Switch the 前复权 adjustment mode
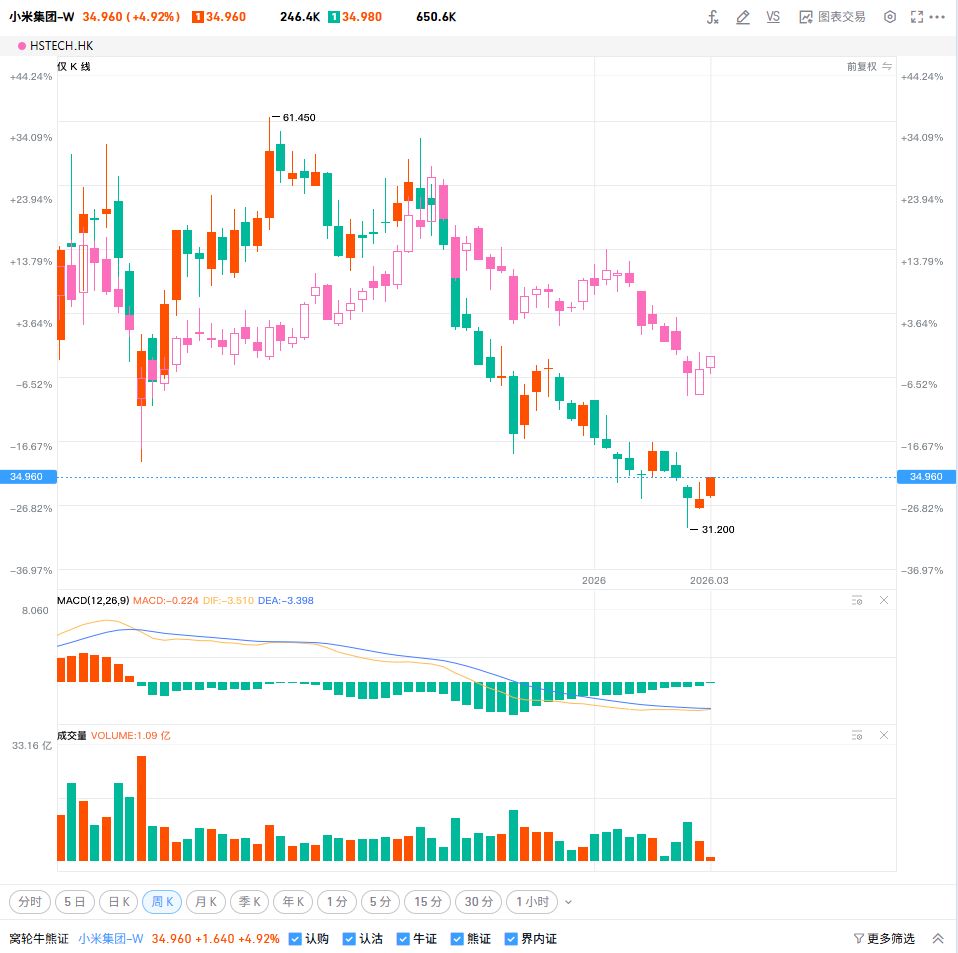Image resolution: width=958 pixels, height=953 pixels. coord(869,67)
